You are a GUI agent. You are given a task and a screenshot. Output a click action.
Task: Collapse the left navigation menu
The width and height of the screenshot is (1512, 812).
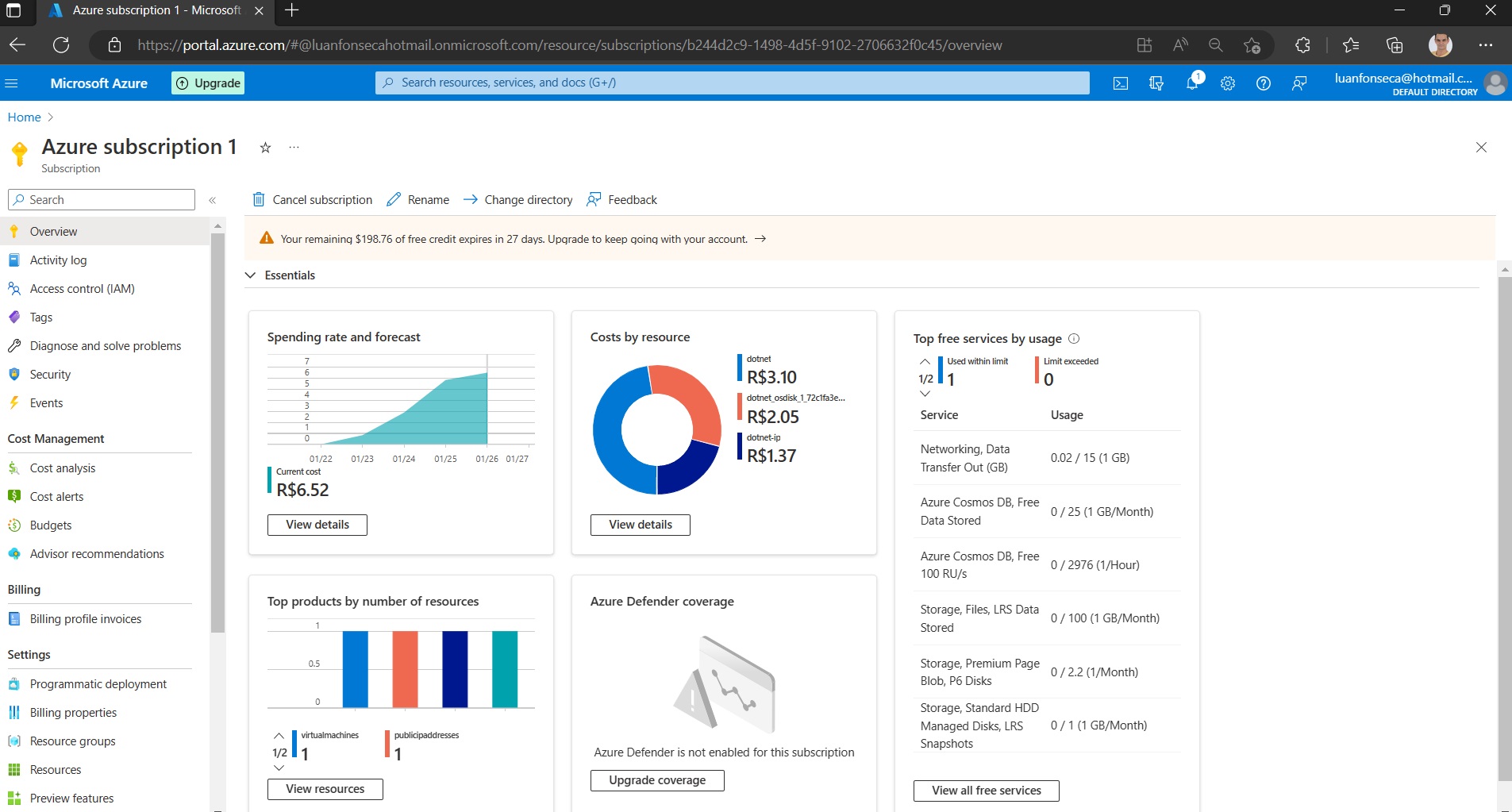tap(213, 200)
